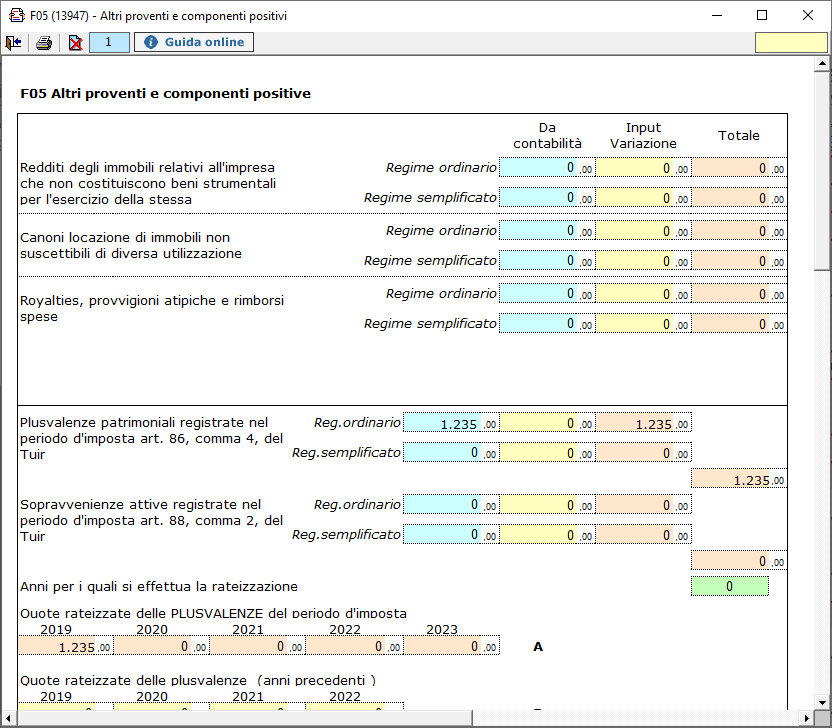Open the Guida online help button

pyautogui.click(x=194, y=42)
